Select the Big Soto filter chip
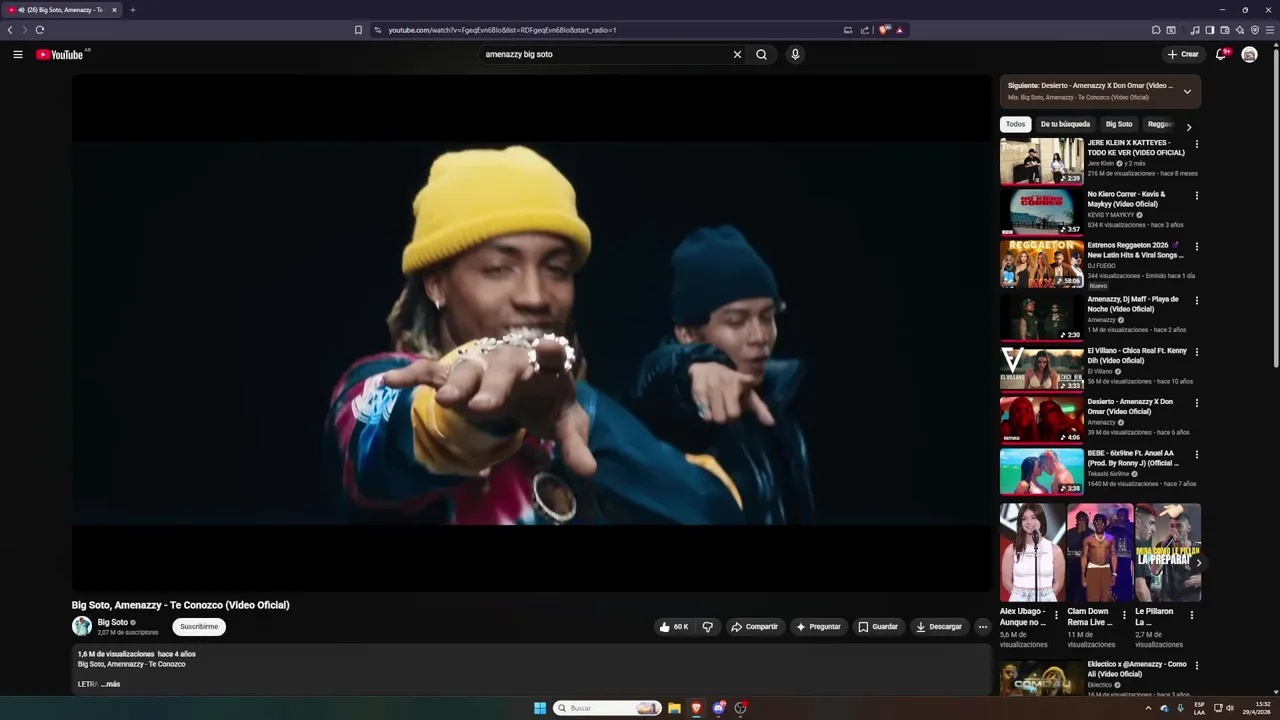The width and height of the screenshot is (1280, 720). (x=1119, y=124)
